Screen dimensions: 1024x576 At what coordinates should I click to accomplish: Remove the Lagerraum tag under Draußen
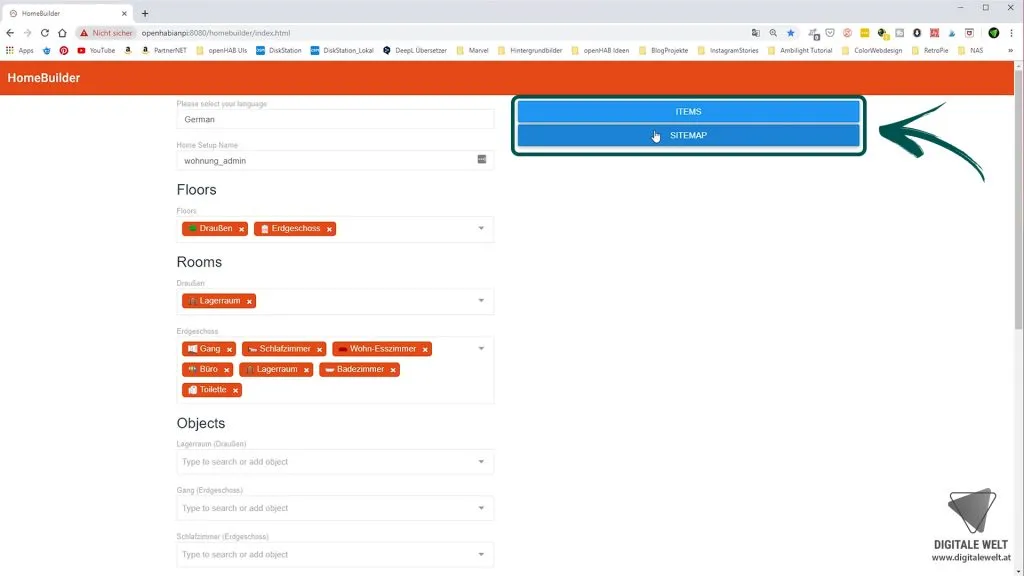[249, 302]
